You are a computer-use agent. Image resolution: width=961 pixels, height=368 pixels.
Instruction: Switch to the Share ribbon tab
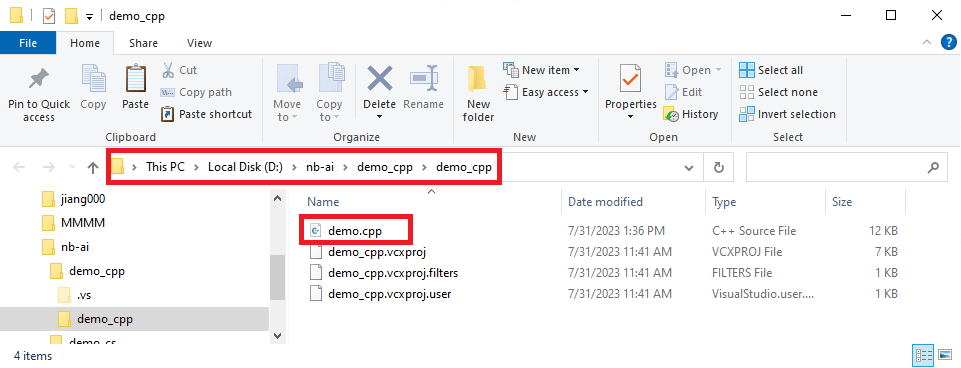143,43
